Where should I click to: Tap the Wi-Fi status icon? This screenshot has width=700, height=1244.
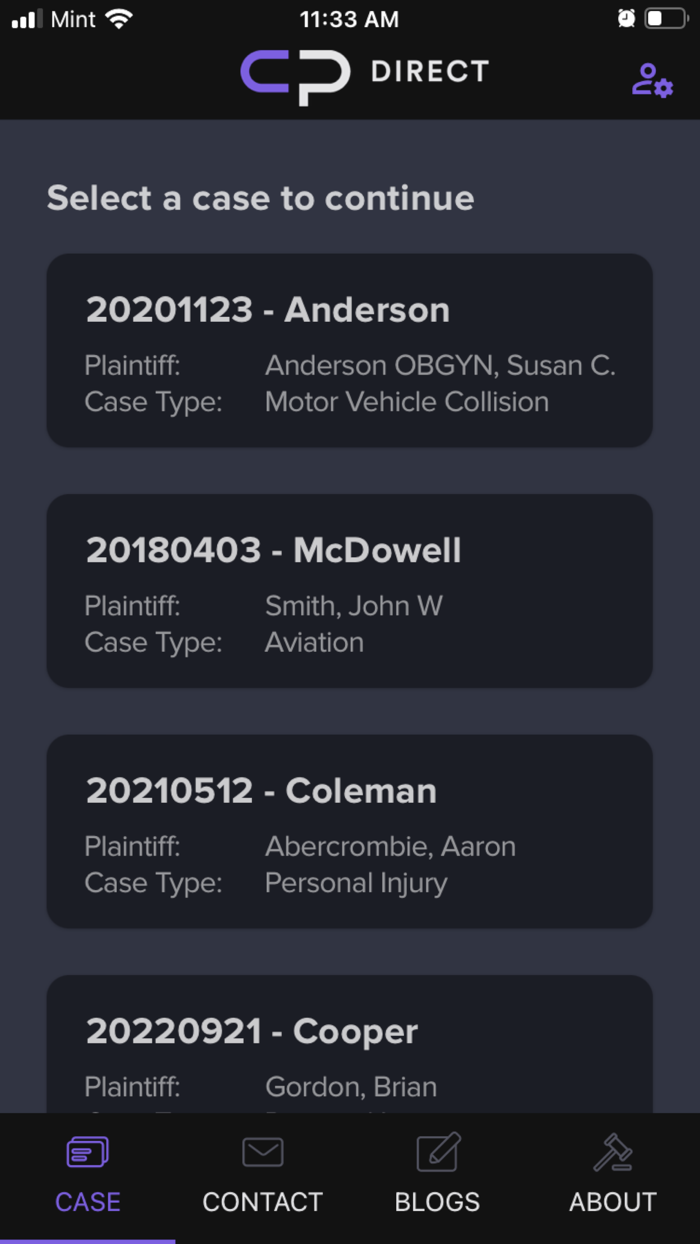pos(120,19)
